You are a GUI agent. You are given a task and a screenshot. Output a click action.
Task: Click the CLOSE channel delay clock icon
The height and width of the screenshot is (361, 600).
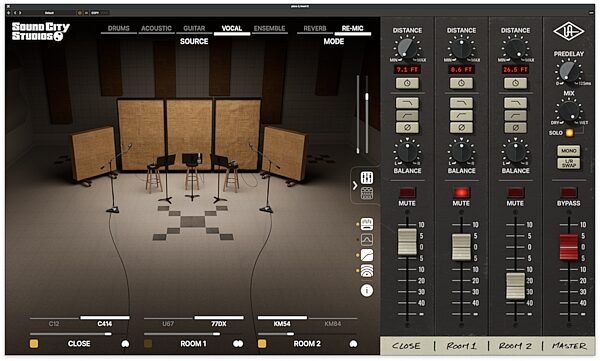[x=407, y=83]
